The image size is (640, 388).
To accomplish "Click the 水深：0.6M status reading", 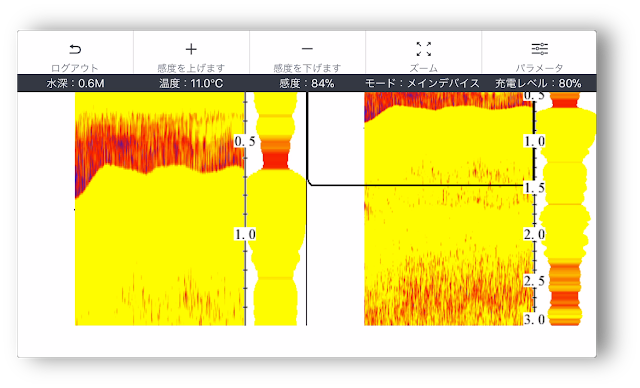I will coord(76,84).
